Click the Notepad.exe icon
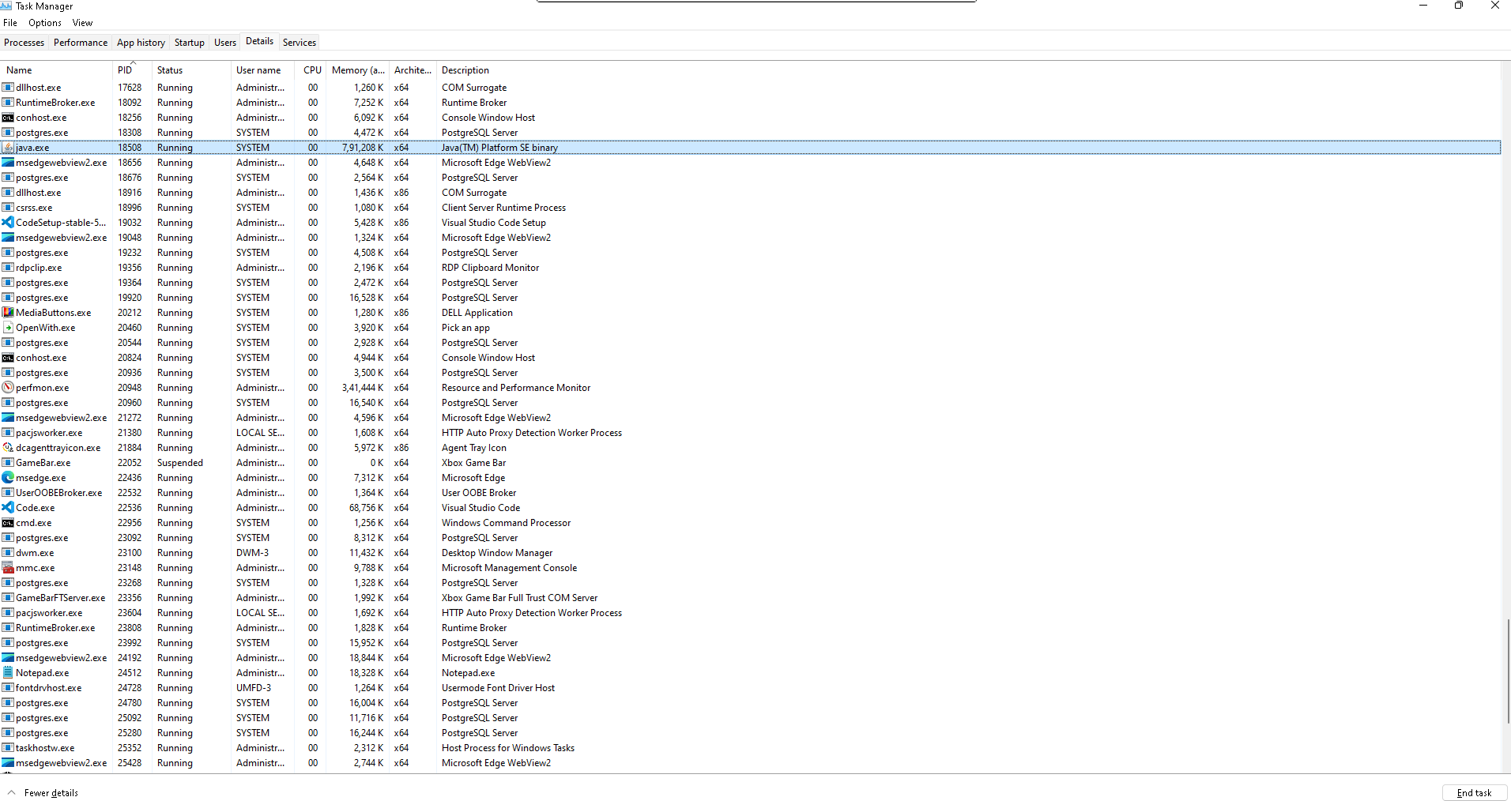Image resolution: width=1511 pixels, height=812 pixels. (8, 673)
